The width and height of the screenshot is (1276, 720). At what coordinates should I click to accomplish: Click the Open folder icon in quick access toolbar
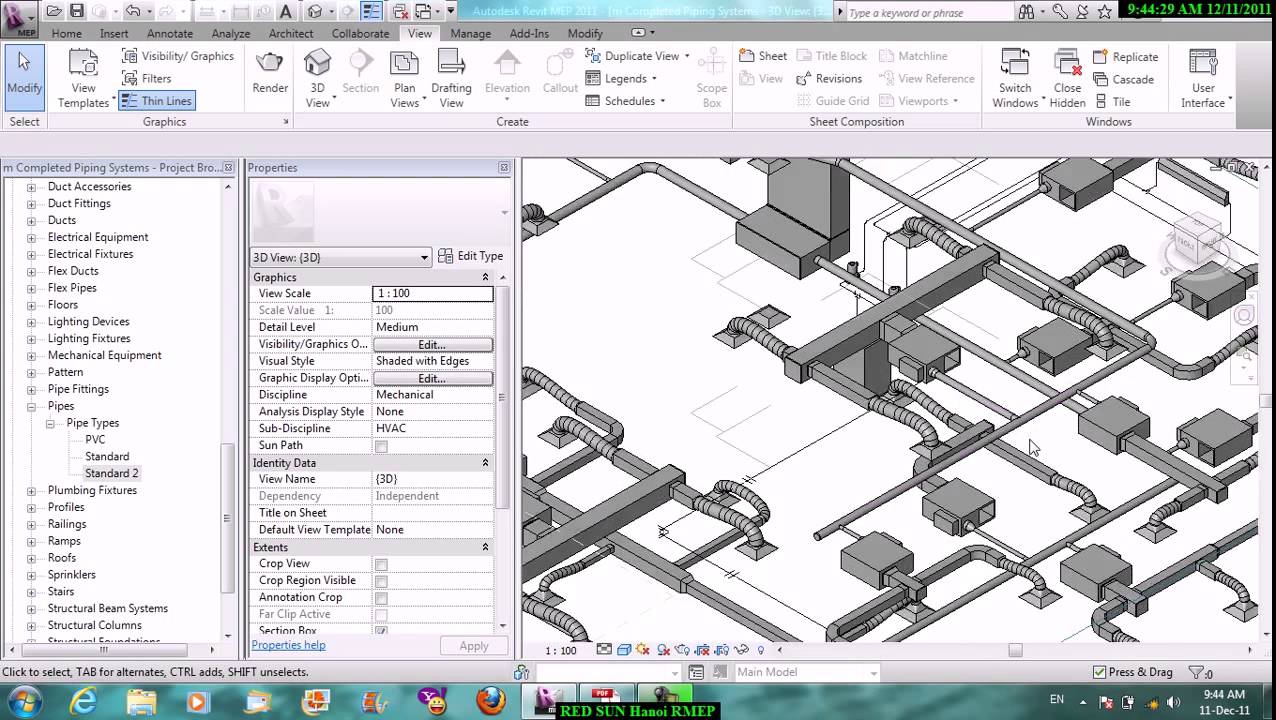[x=55, y=12]
